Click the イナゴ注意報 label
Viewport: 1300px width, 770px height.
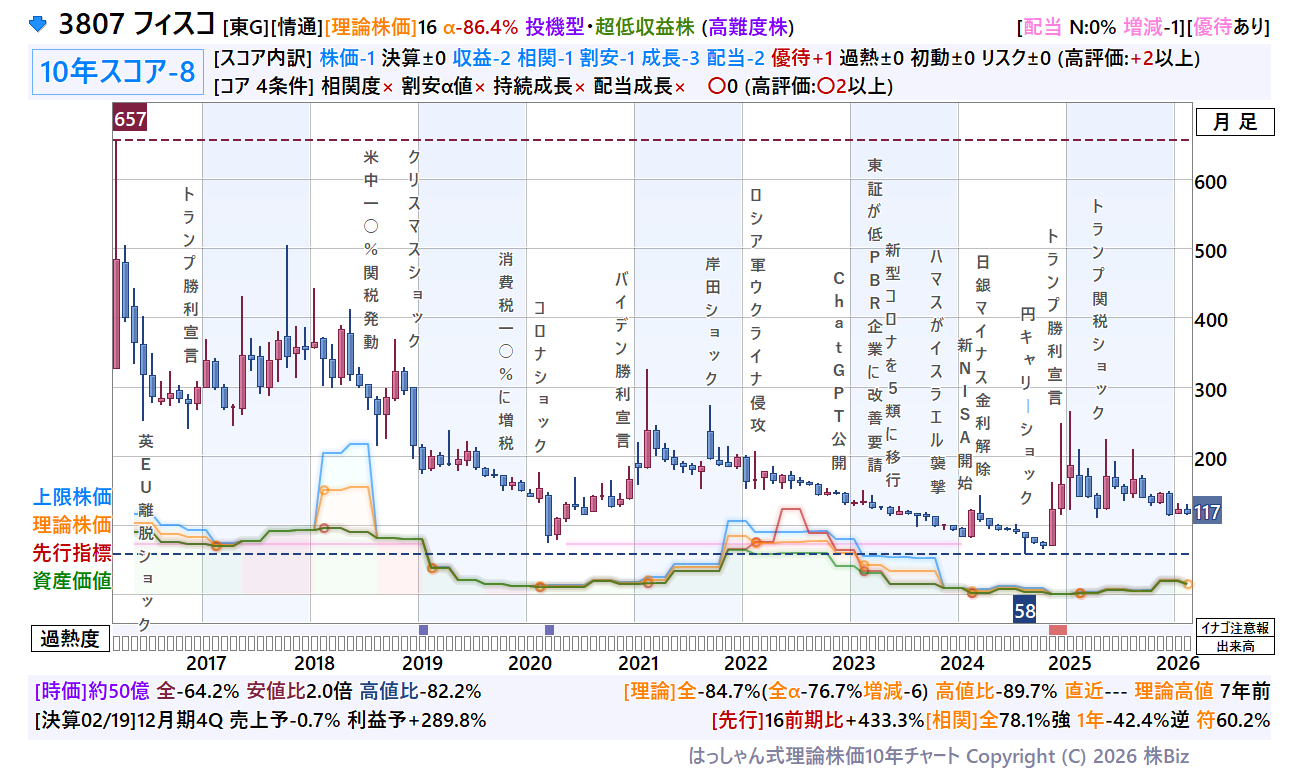(1234, 628)
